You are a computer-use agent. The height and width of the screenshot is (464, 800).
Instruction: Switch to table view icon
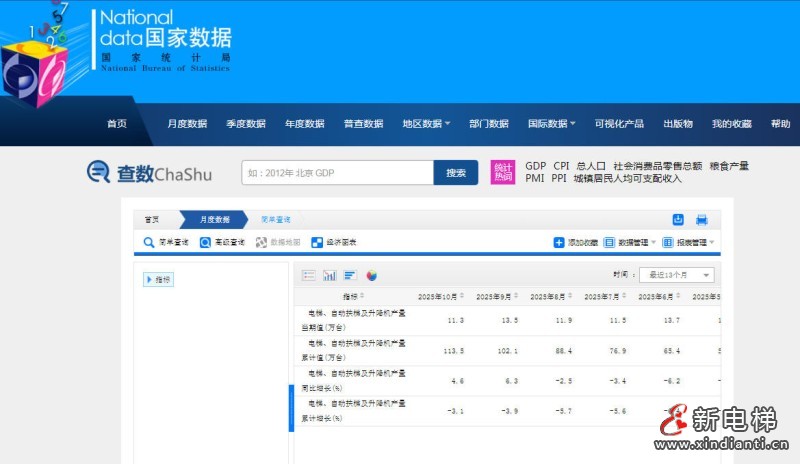pyautogui.click(x=309, y=275)
